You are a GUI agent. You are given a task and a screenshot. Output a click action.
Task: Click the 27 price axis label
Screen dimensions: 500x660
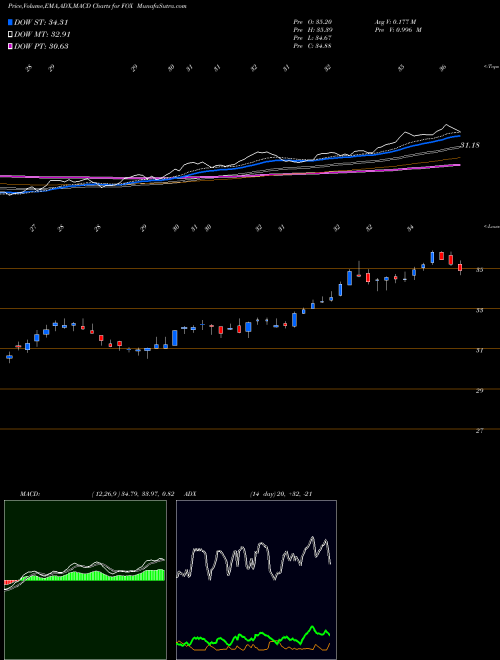pos(479,431)
